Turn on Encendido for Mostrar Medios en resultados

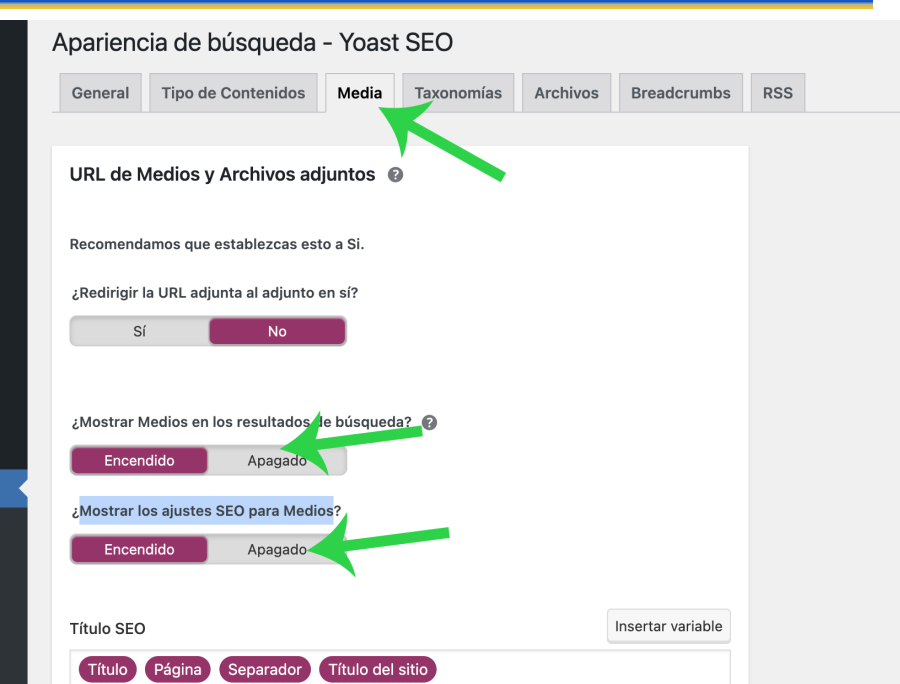[x=139, y=461]
